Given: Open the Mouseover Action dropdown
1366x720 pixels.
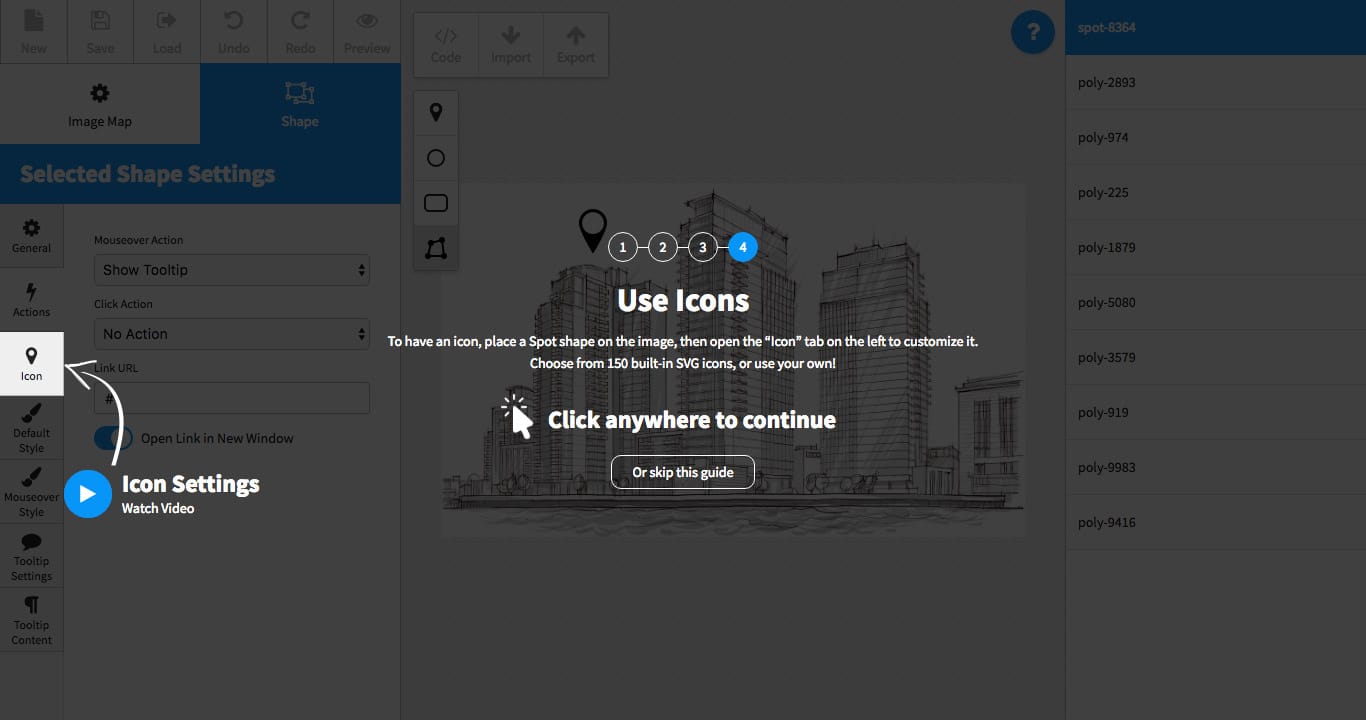Looking at the screenshot, I should tap(232, 270).
